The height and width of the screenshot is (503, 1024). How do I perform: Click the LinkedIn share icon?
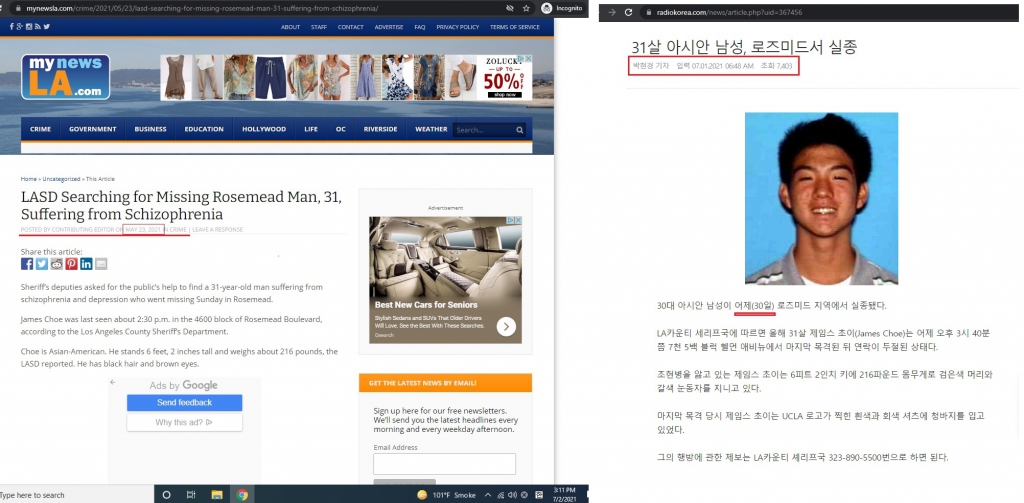coord(86,264)
